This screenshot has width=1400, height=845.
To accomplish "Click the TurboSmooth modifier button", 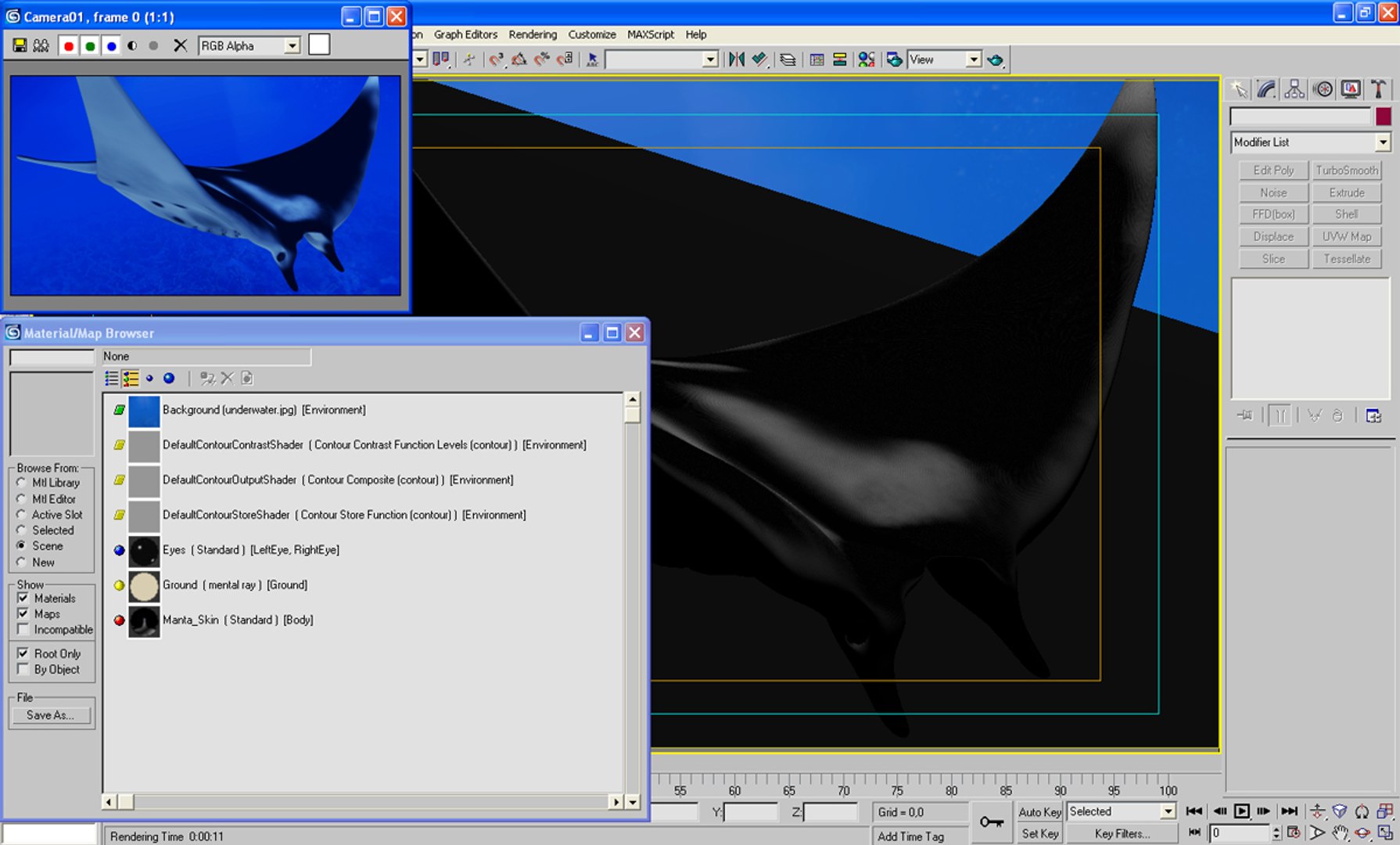I will point(1347,170).
